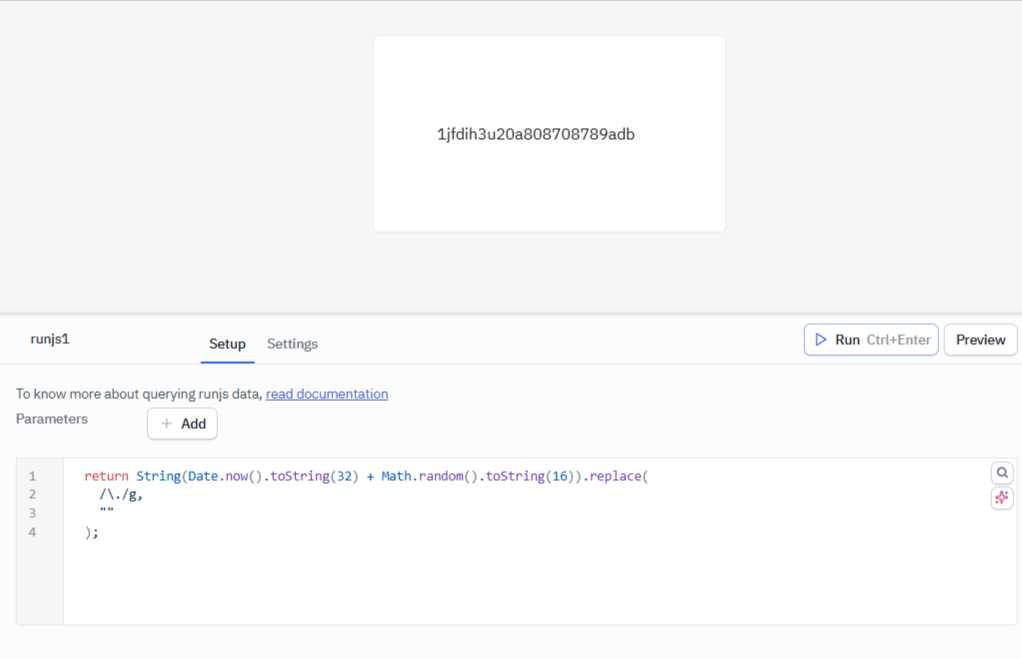The image size is (1022, 659).
Task: Preview the query result
Action: [x=980, y=339]
